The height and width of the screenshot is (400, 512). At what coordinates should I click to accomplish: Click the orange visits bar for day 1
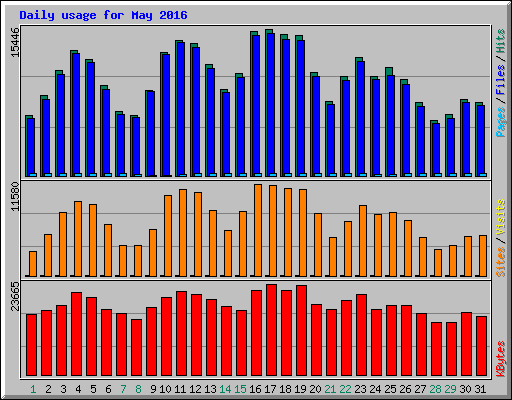[x=33, y=264]
